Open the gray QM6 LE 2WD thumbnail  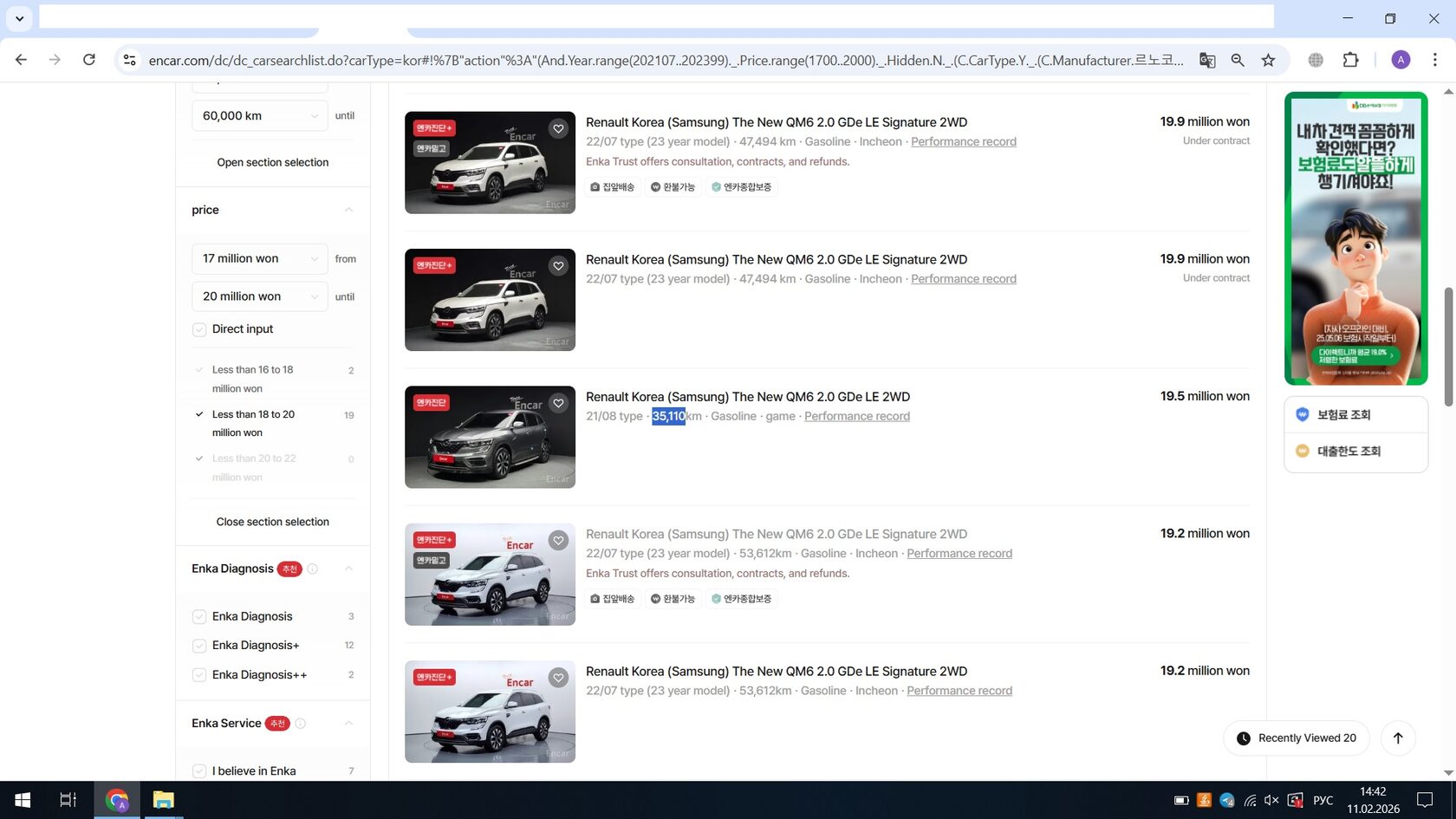click(490, 437)
